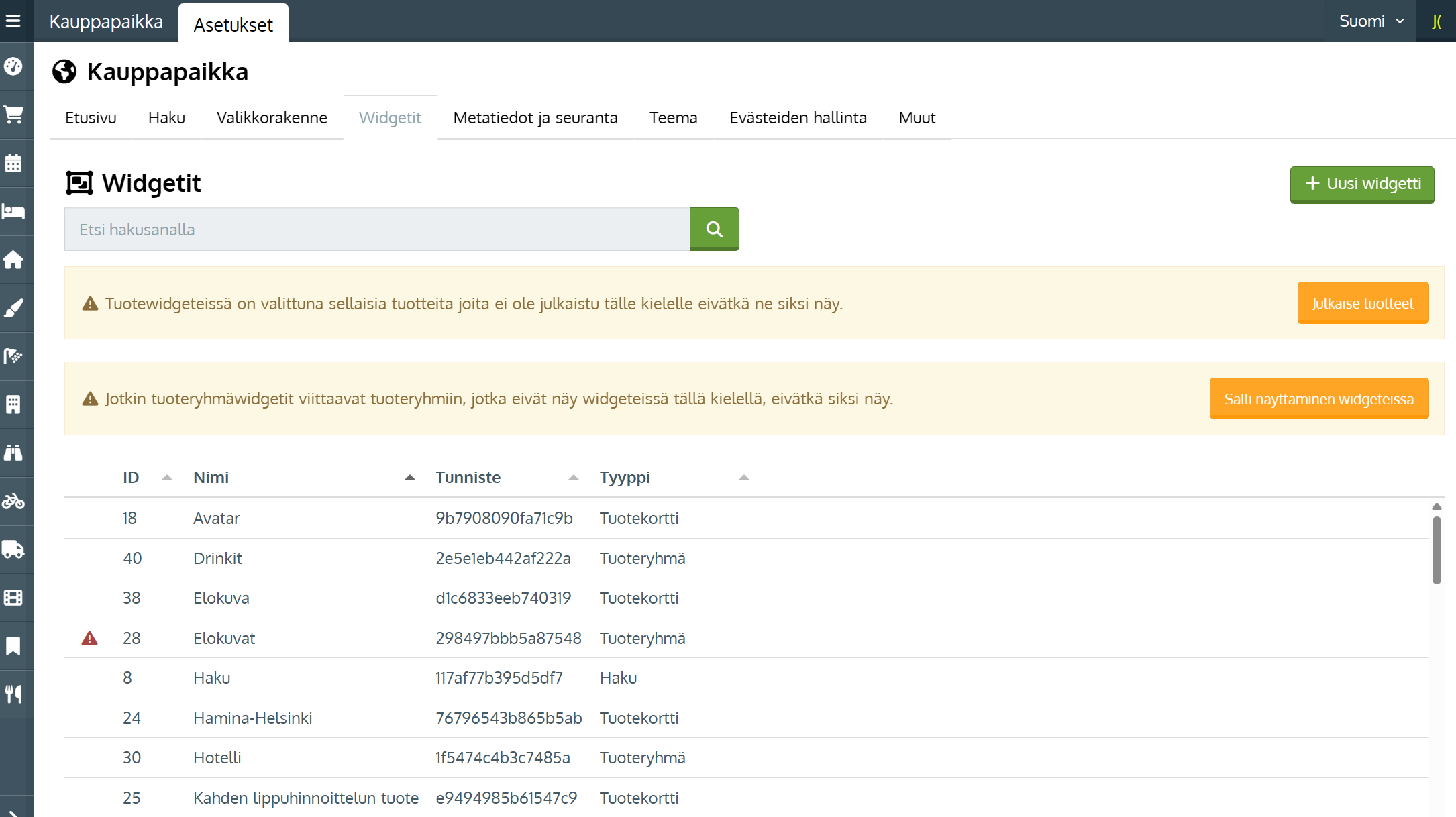1456x817 pixels.
Task: Click identifier e9494985b61547c9
Action: [x=507, y=798]
